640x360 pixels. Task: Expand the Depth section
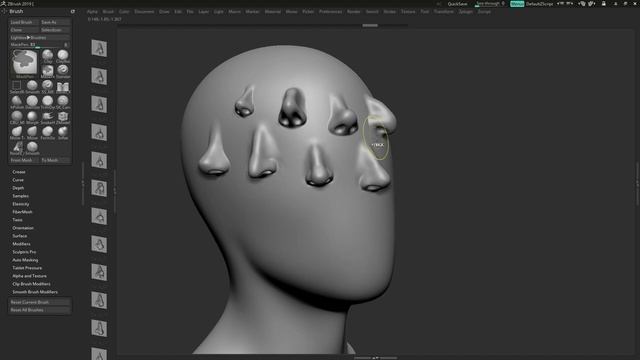click(x=18, y=188)
